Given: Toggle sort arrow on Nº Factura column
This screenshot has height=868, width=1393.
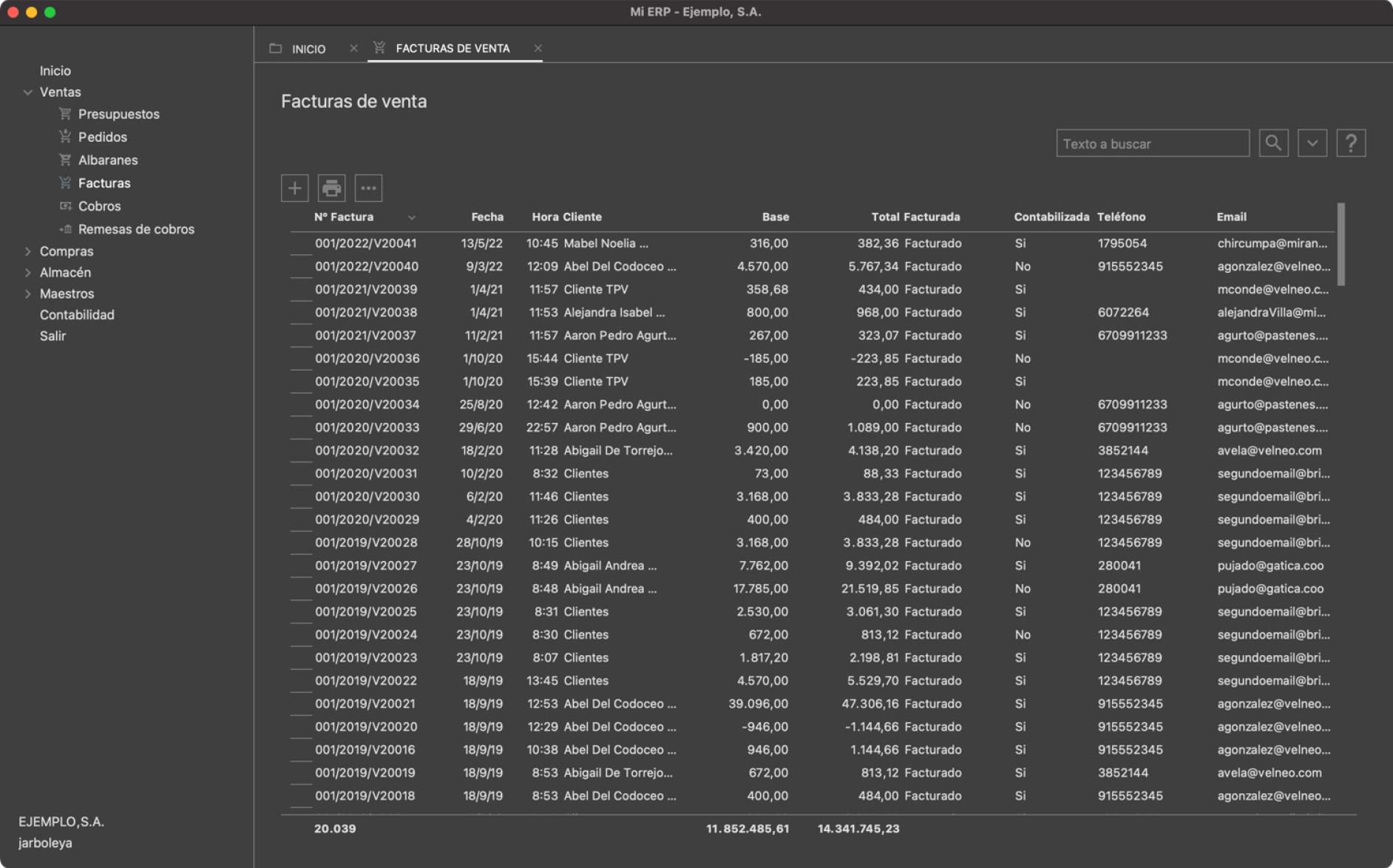Looking at the screenshot, I should (412, 217).
